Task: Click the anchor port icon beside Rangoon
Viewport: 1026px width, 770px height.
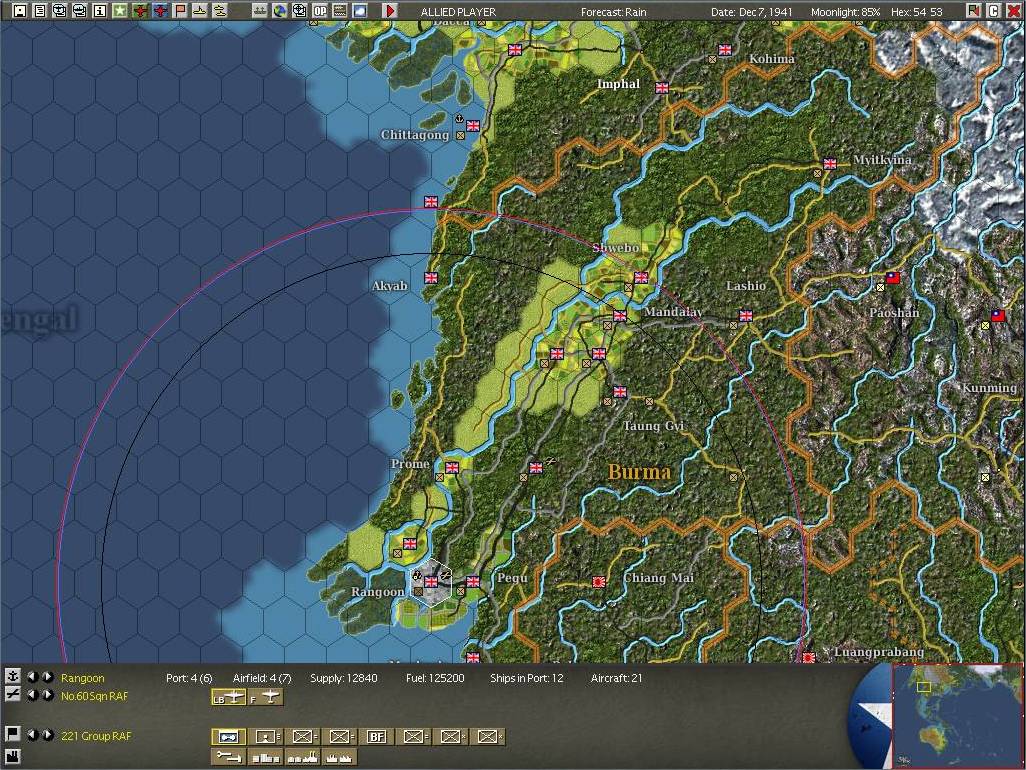Action: 12,676
